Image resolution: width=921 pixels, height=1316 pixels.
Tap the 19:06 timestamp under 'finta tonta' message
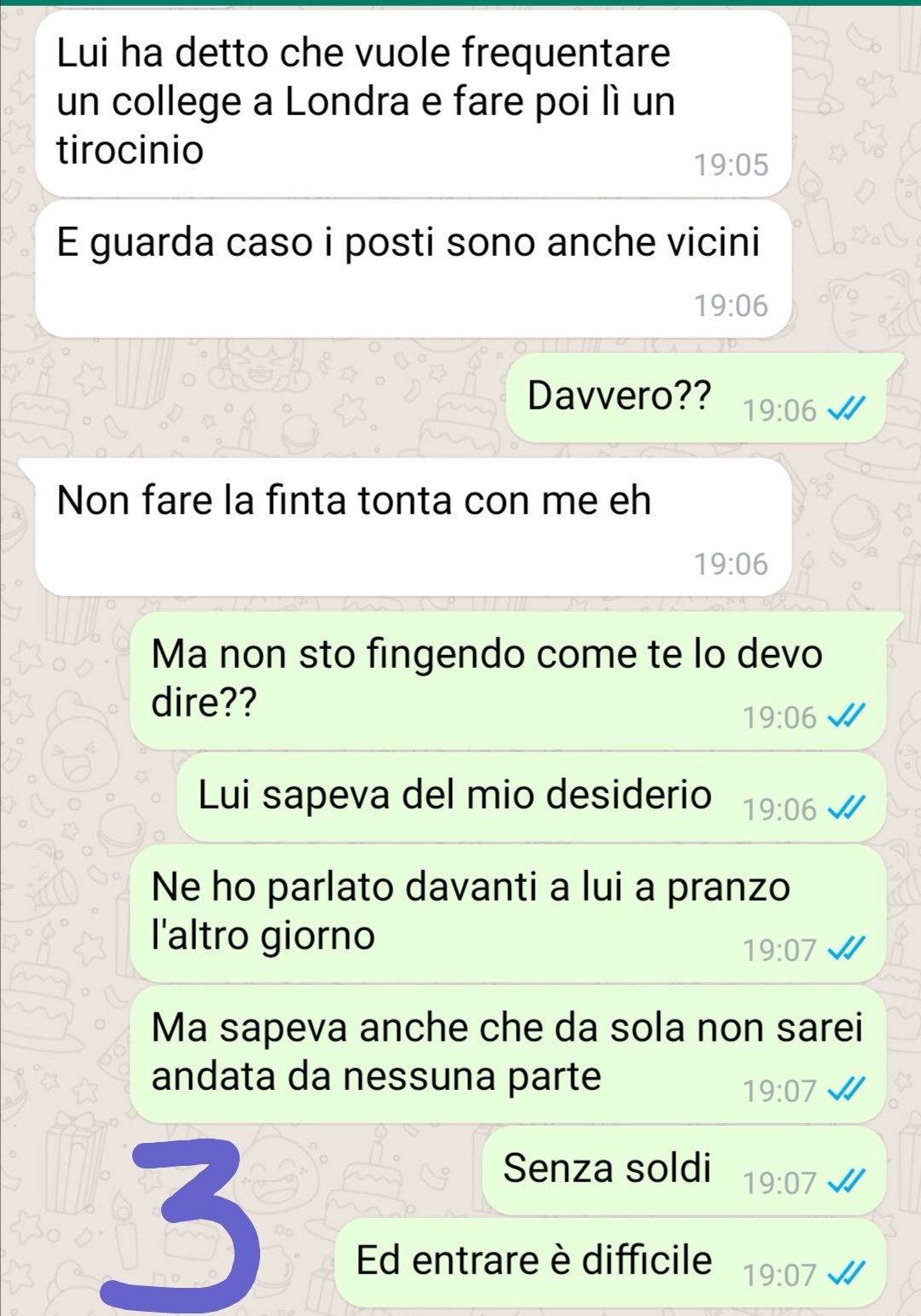click(731, 564)
